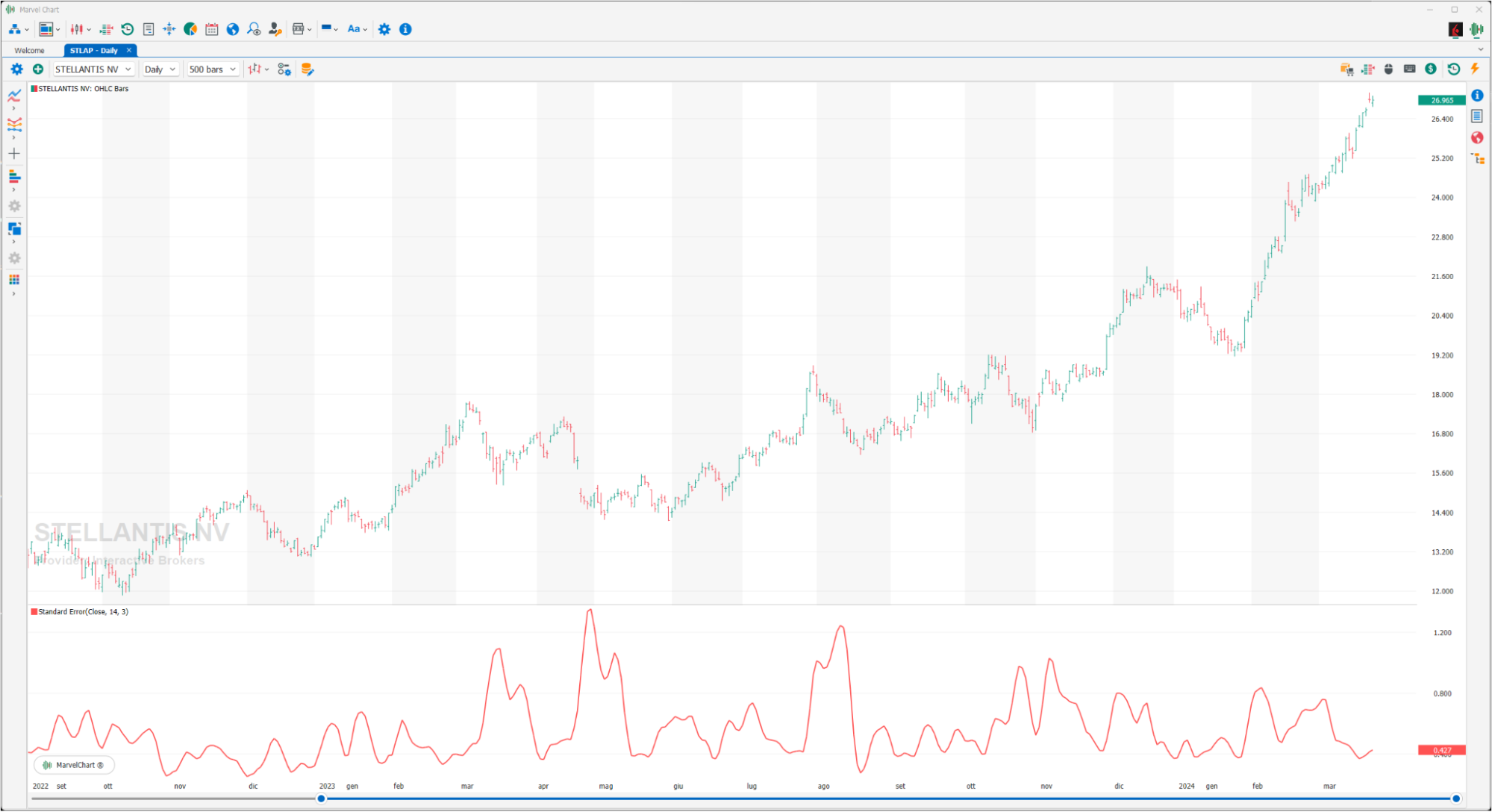Viewport: 1492px width, 812px height.
Task: Open the magnifier with eye search icon
Action: (x=254, y=29)
